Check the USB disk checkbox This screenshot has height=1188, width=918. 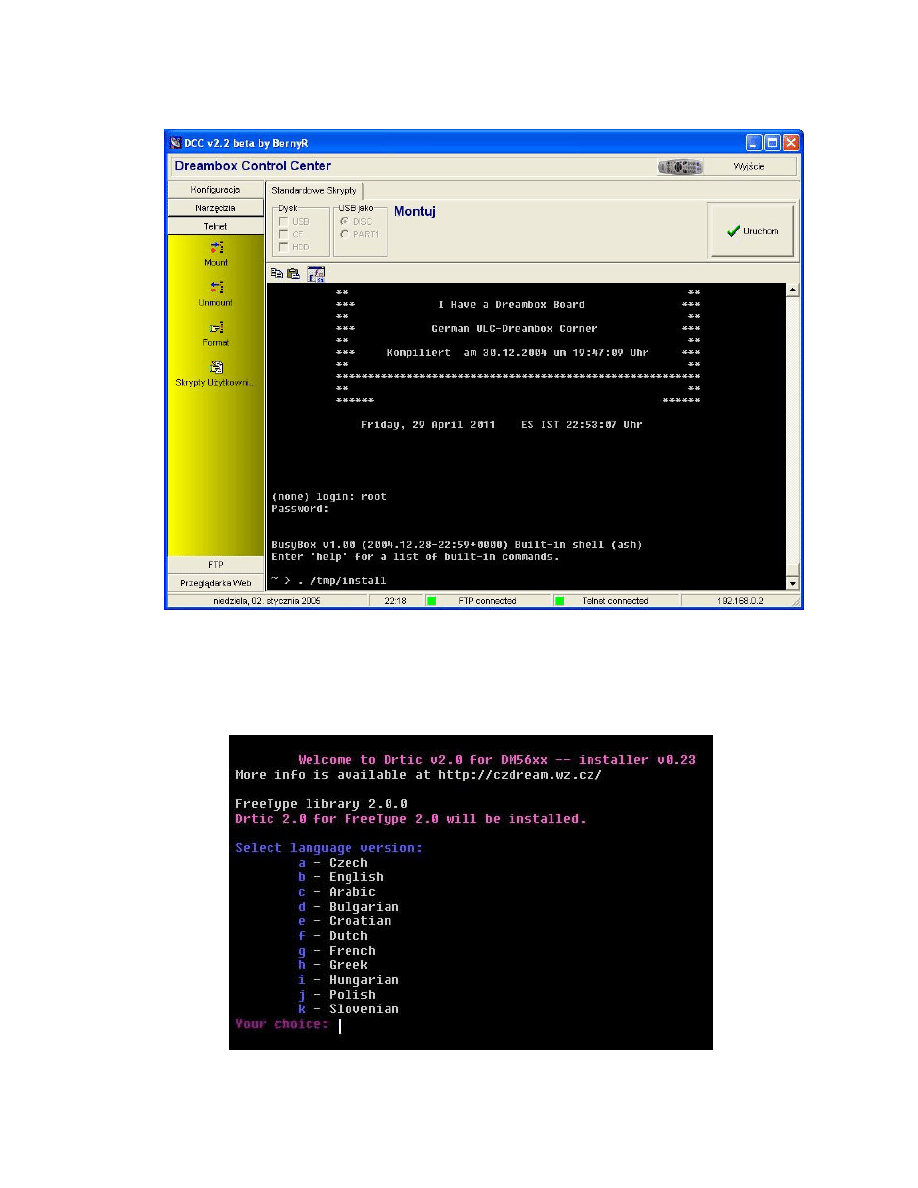pos(284,221)
